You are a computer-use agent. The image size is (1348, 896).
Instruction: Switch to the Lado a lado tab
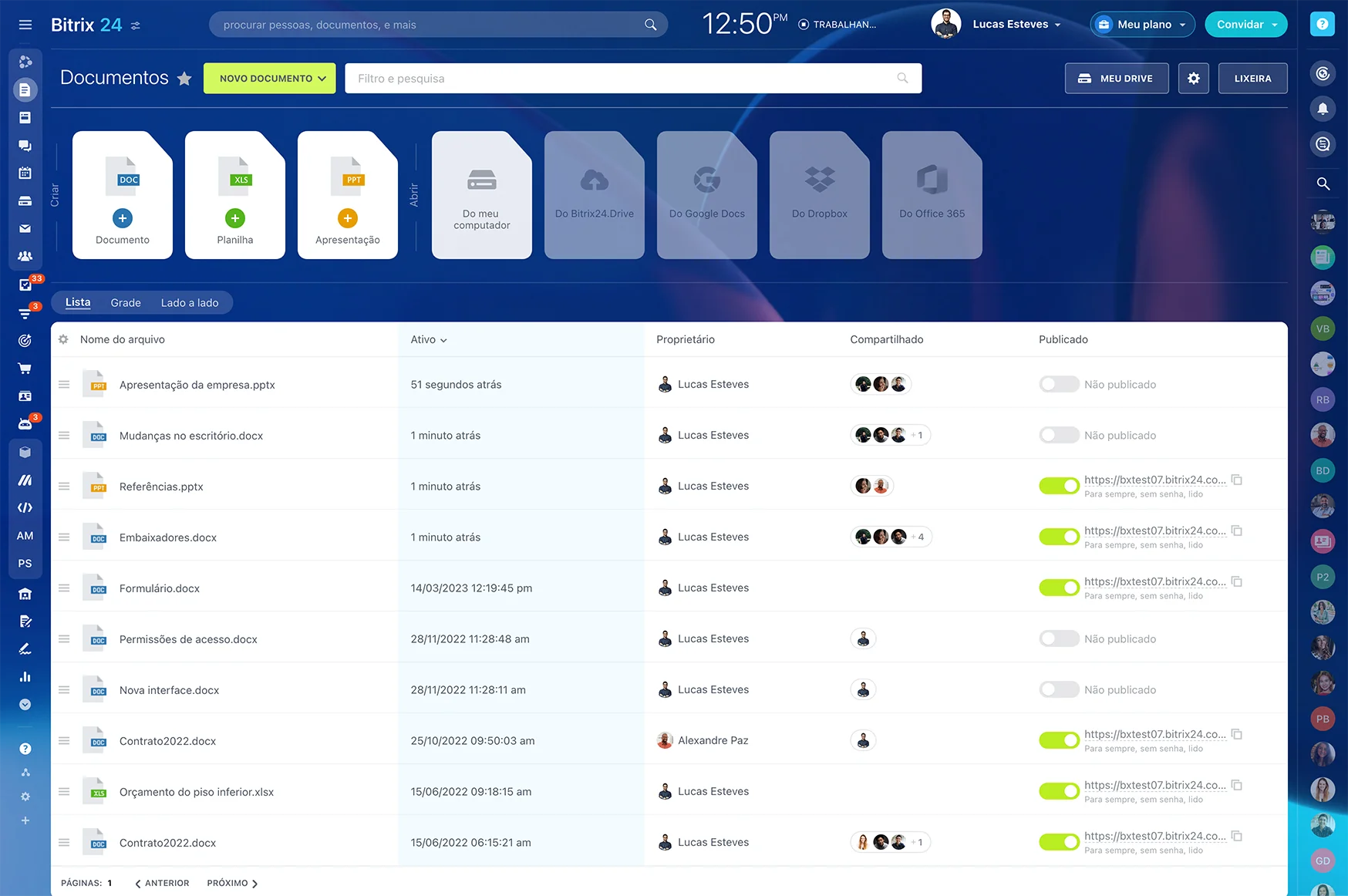pyautogui.click(x=190, y=302)
